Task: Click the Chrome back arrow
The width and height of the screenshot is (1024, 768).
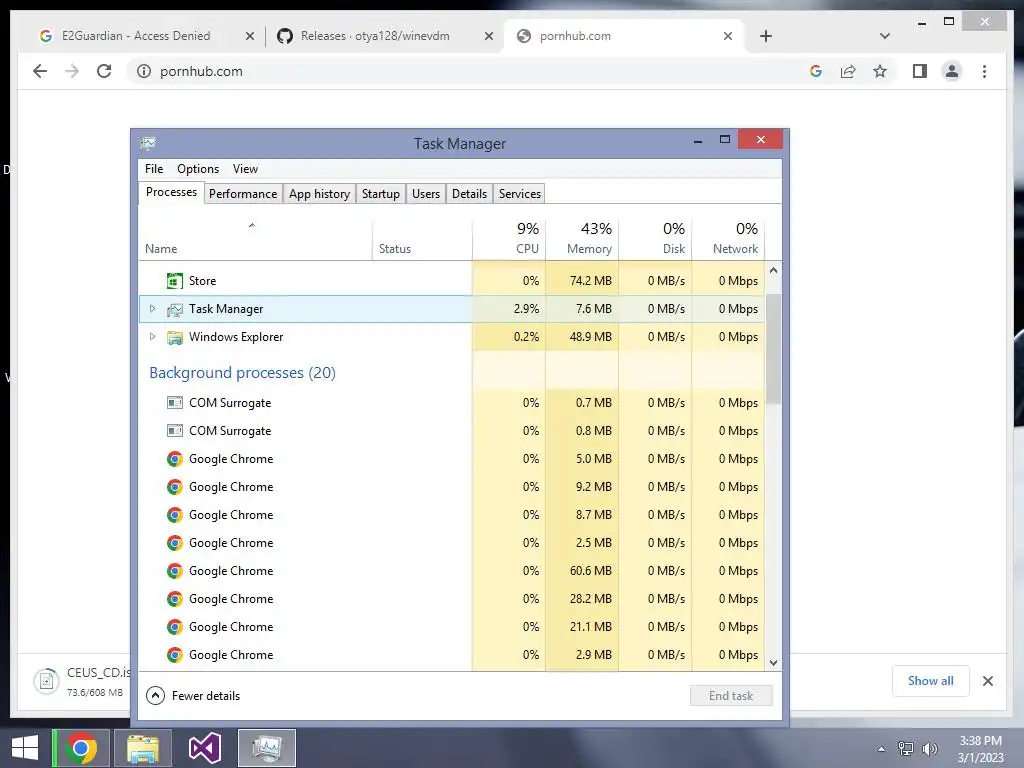Action: tap(40, 71)
